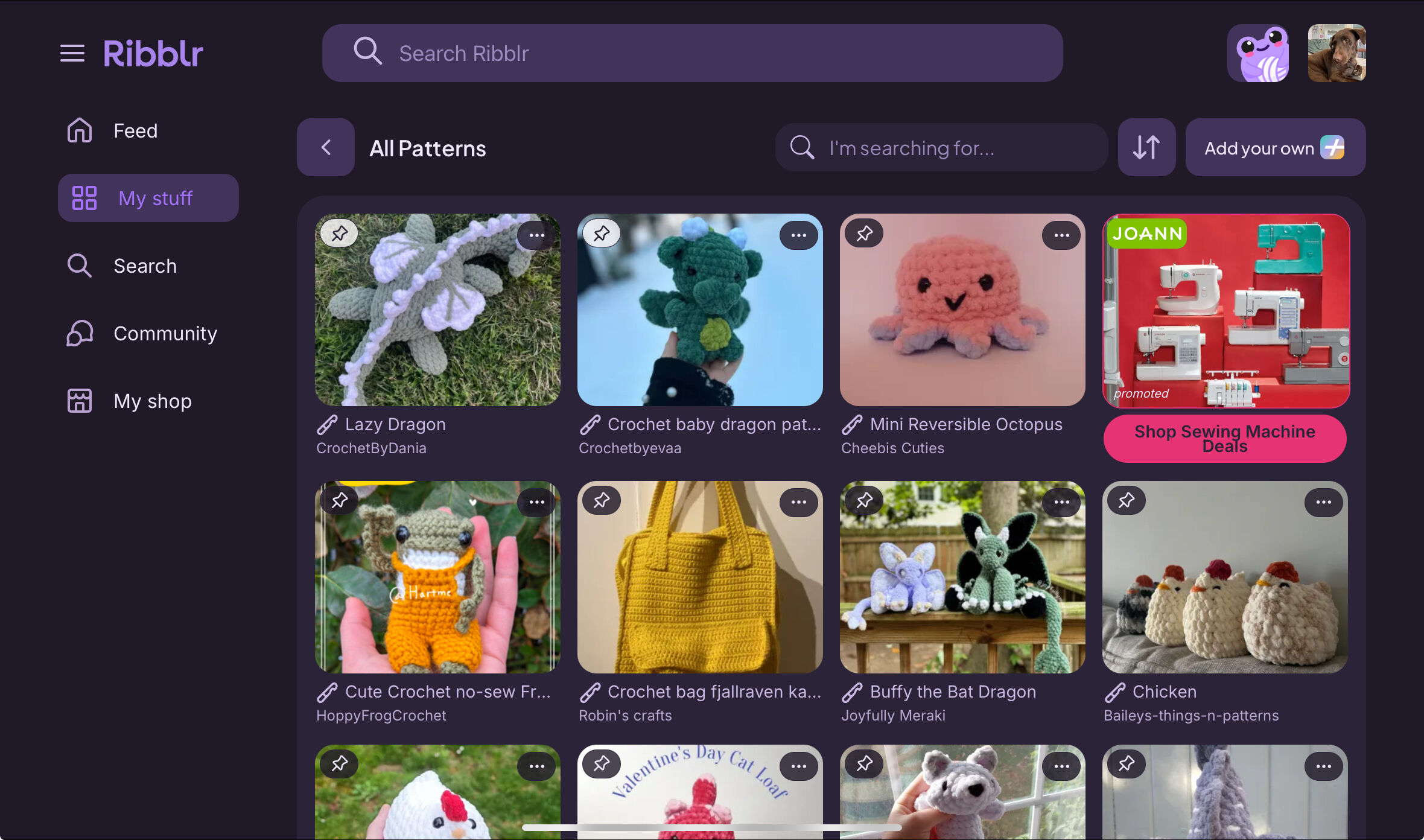Viewport: 1424px width, 840px height.
Task: Open the purple frog mascot icon
Action: point(1259,53)
